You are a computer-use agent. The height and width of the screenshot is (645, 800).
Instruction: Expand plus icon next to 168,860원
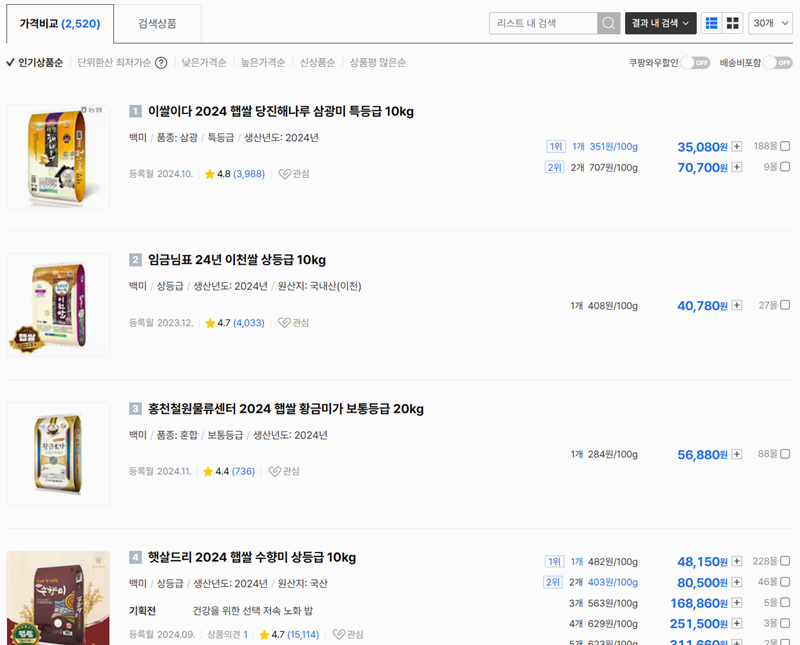click(737, 603)
